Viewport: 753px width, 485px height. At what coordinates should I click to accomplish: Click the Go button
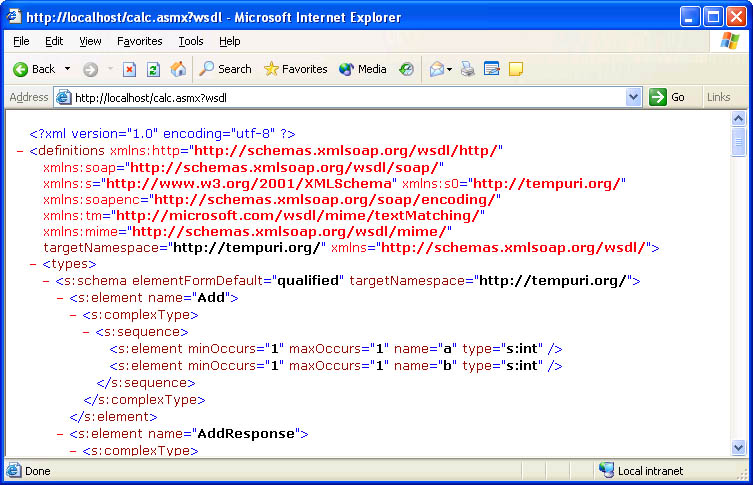[668, 97]
